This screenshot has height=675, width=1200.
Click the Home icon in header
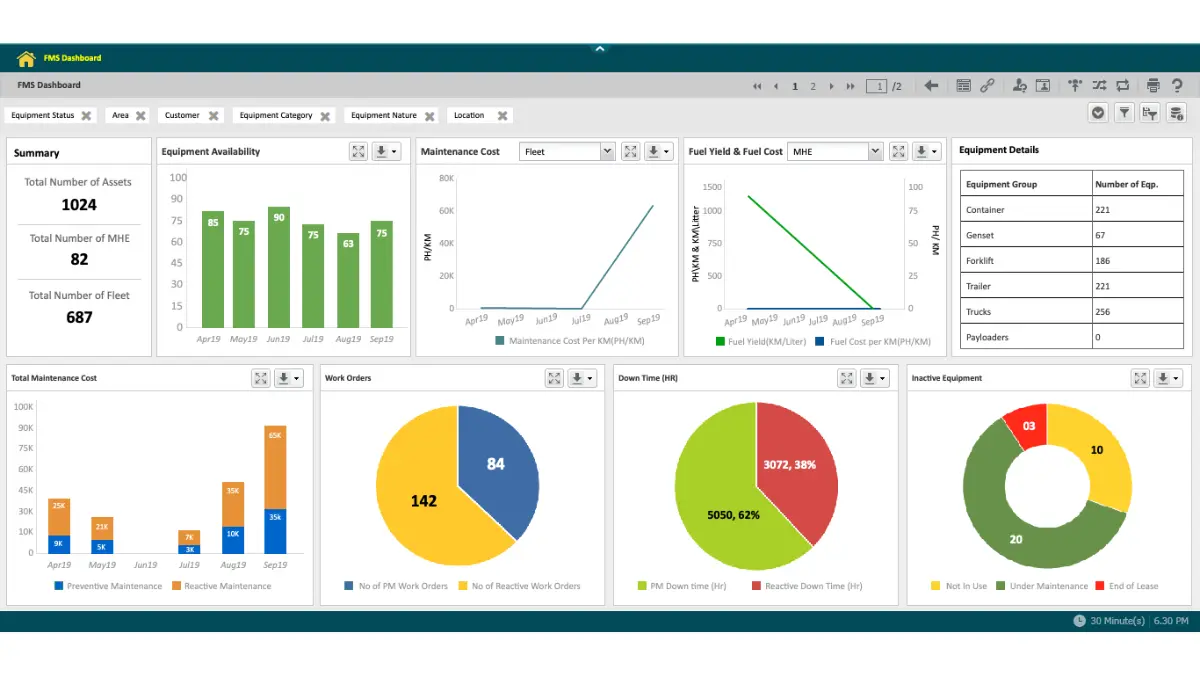point(26,59)
